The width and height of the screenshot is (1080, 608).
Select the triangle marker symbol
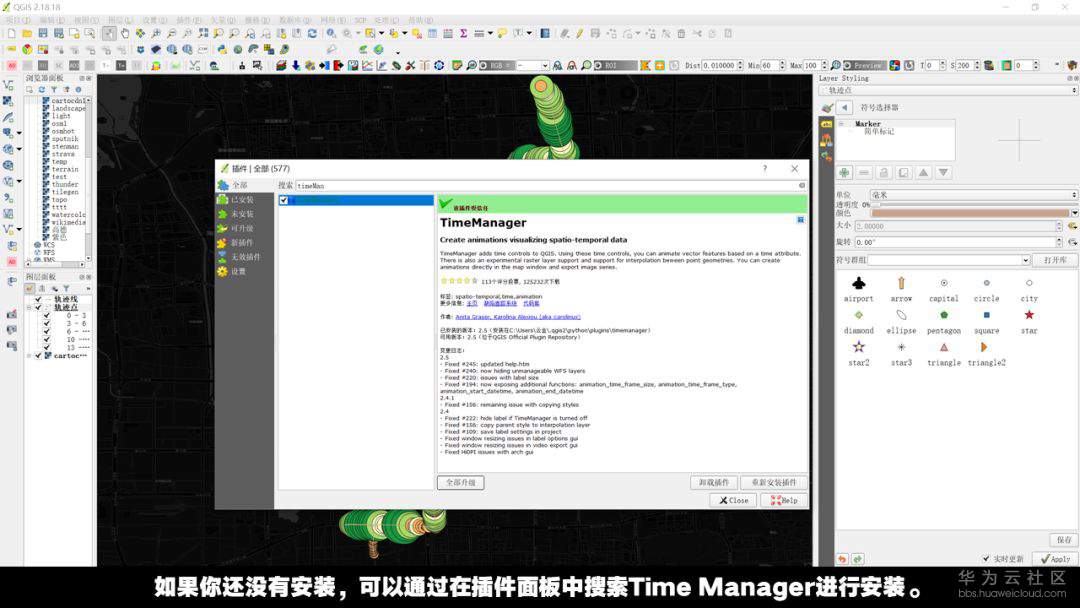tap(944, 353)
